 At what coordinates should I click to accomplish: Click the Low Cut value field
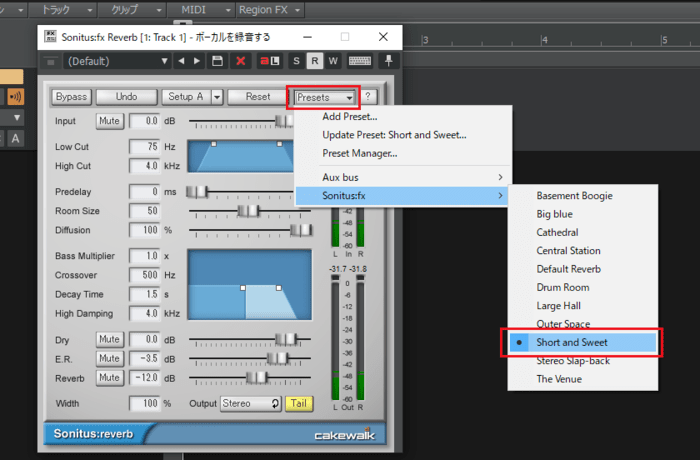(145, 146)
